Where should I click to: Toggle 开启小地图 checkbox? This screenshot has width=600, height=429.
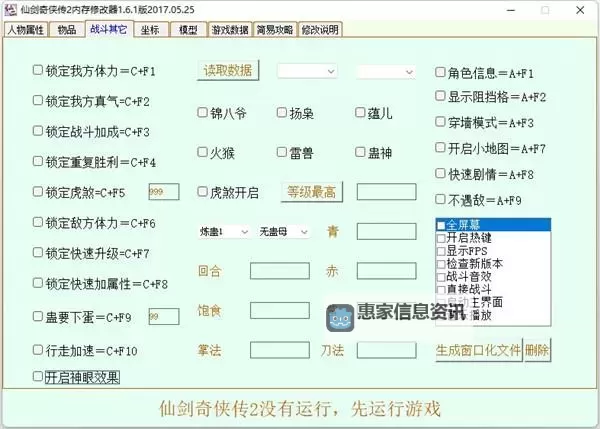(x=440, y=147)
